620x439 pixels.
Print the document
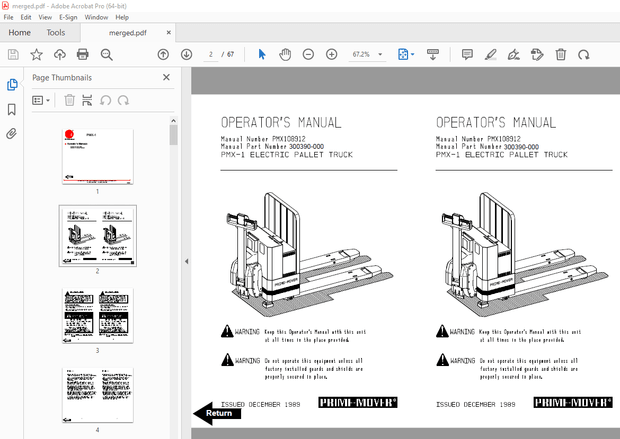83,54
